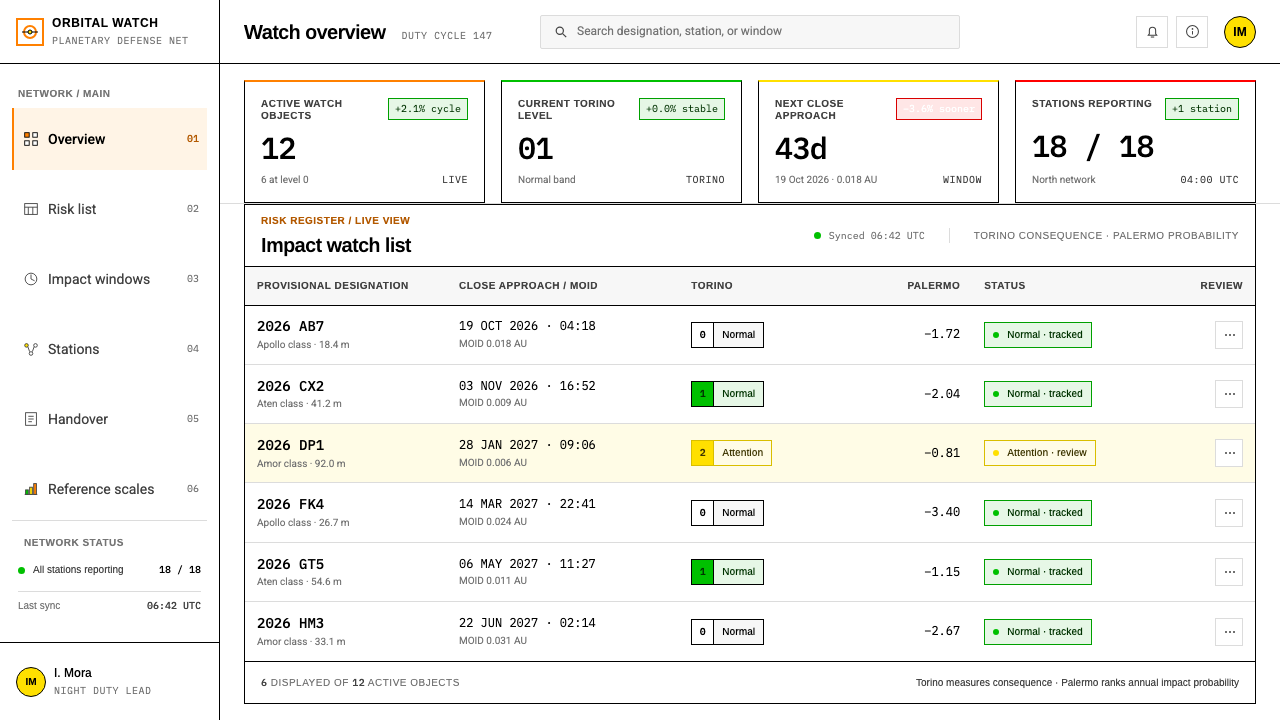Open review menu for 2026 FK4

pyautogui.click(x=1229, y=513)
